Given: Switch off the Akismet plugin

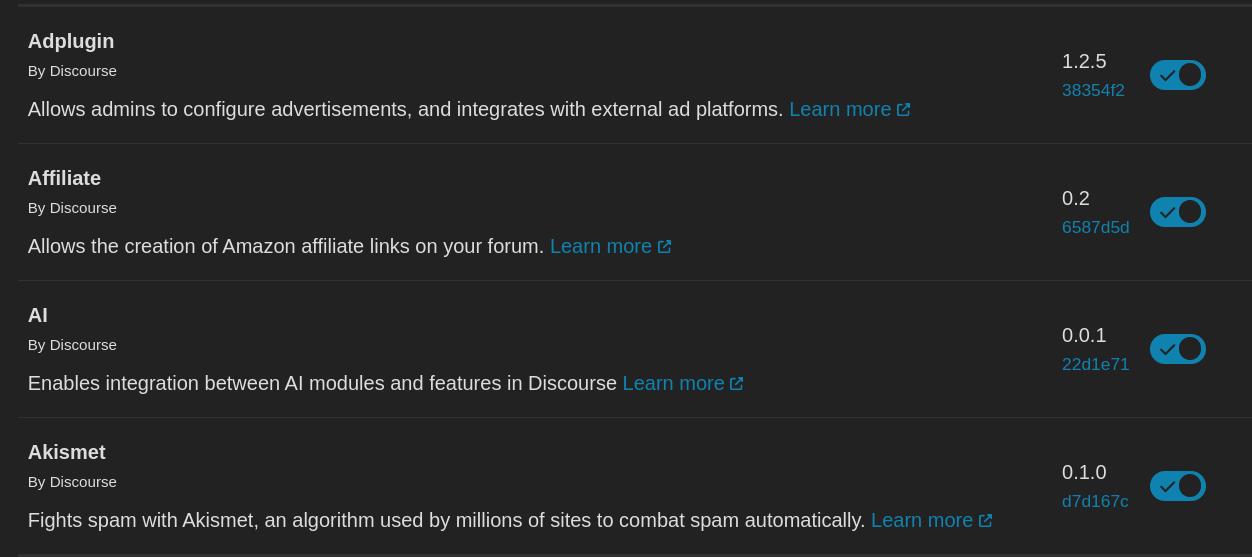Looking at the screenshot, I should (x=1178, y=486).
